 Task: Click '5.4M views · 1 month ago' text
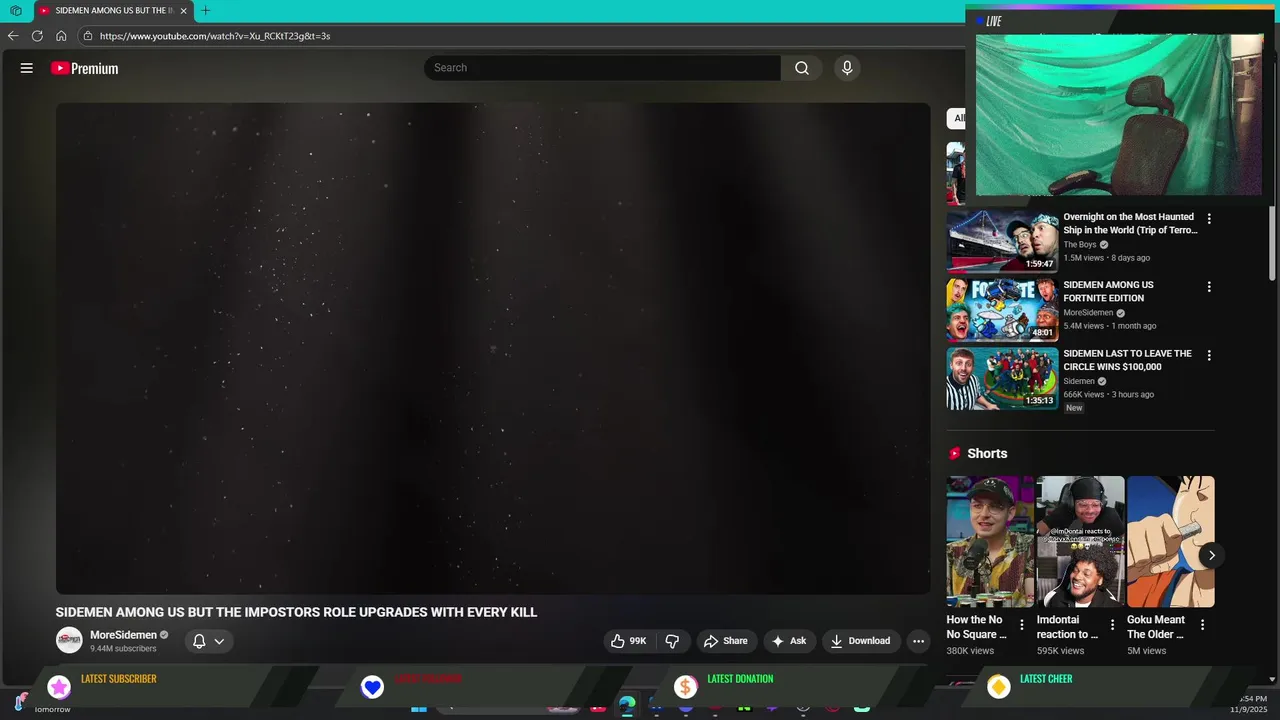[1110, 326]
